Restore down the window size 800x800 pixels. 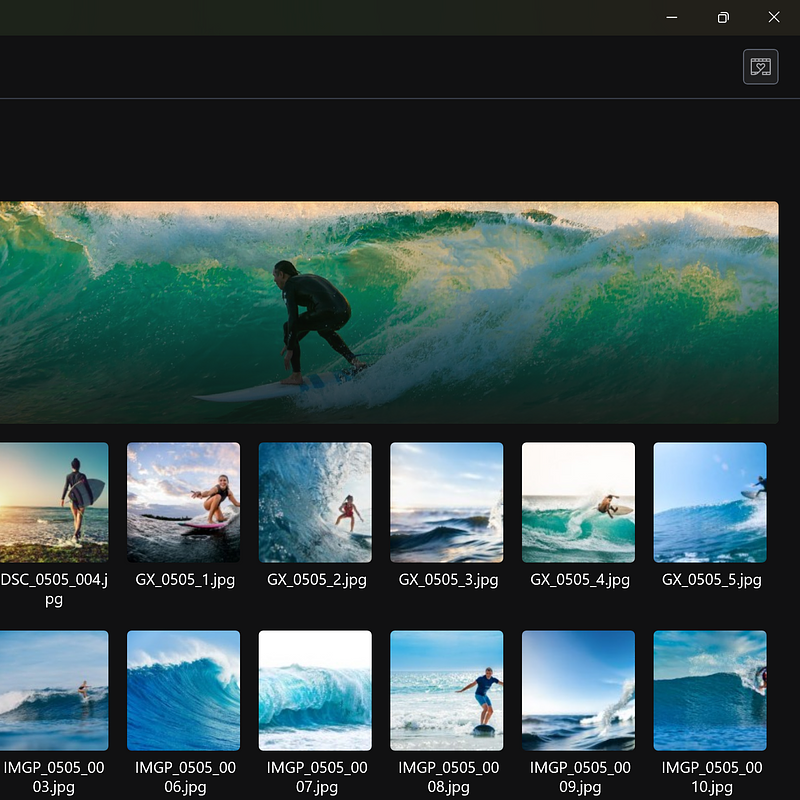point(723,17)
